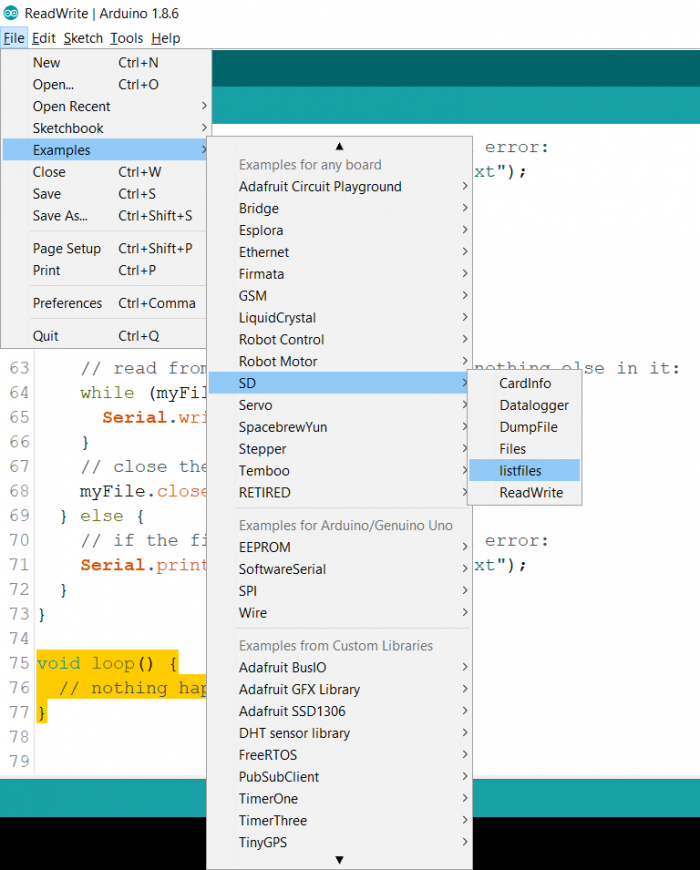Expand the Adafruit SSD1306 examples submenu
This screenshot has height=870, width=700.
tap(339, 711)
